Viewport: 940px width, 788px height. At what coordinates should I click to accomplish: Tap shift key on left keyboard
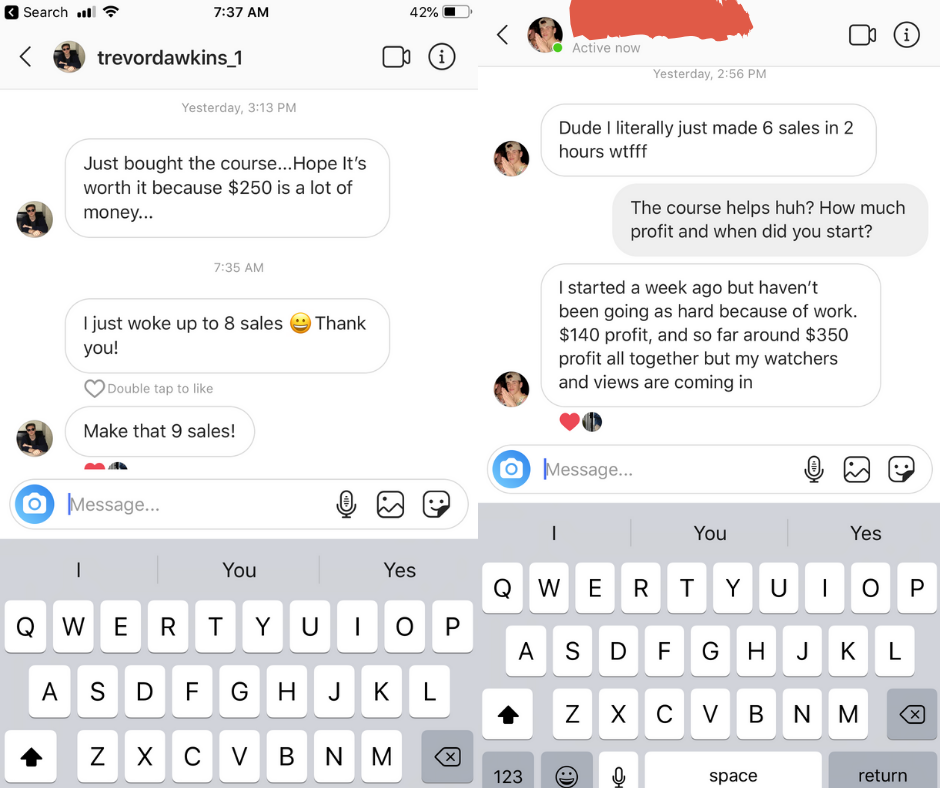click(31, 756)
